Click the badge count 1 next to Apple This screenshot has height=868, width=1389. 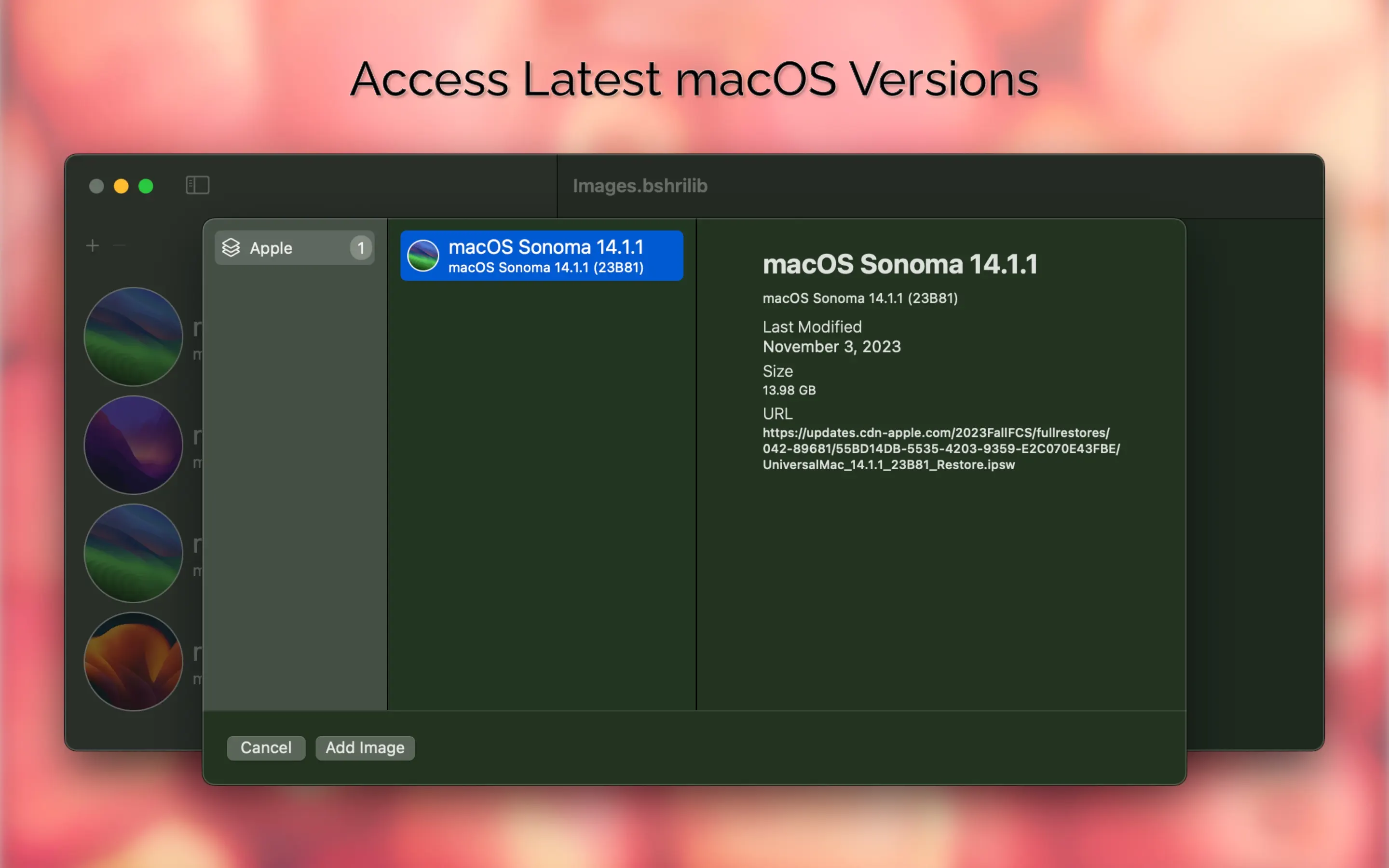(x=360, y=248)
